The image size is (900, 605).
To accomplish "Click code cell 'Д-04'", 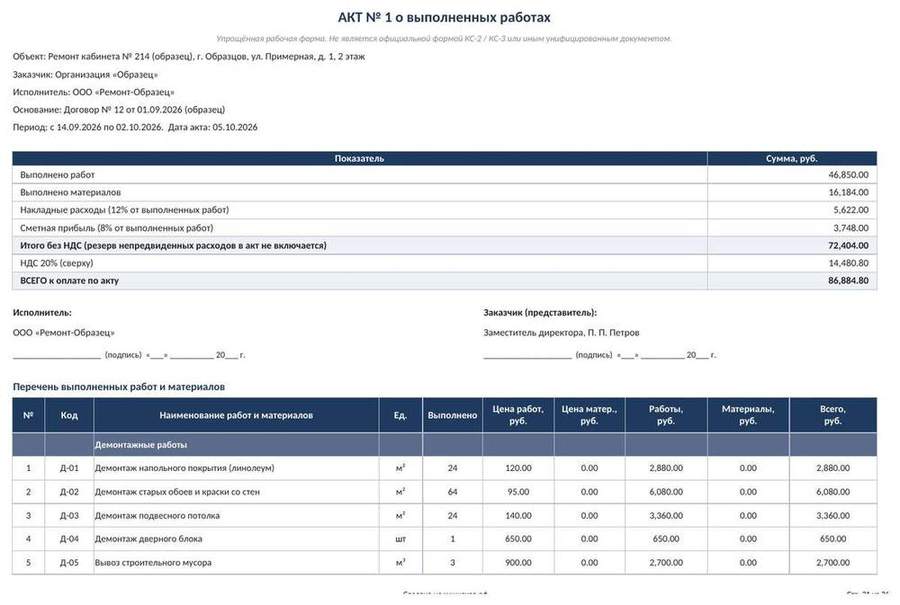I will 69,539.
